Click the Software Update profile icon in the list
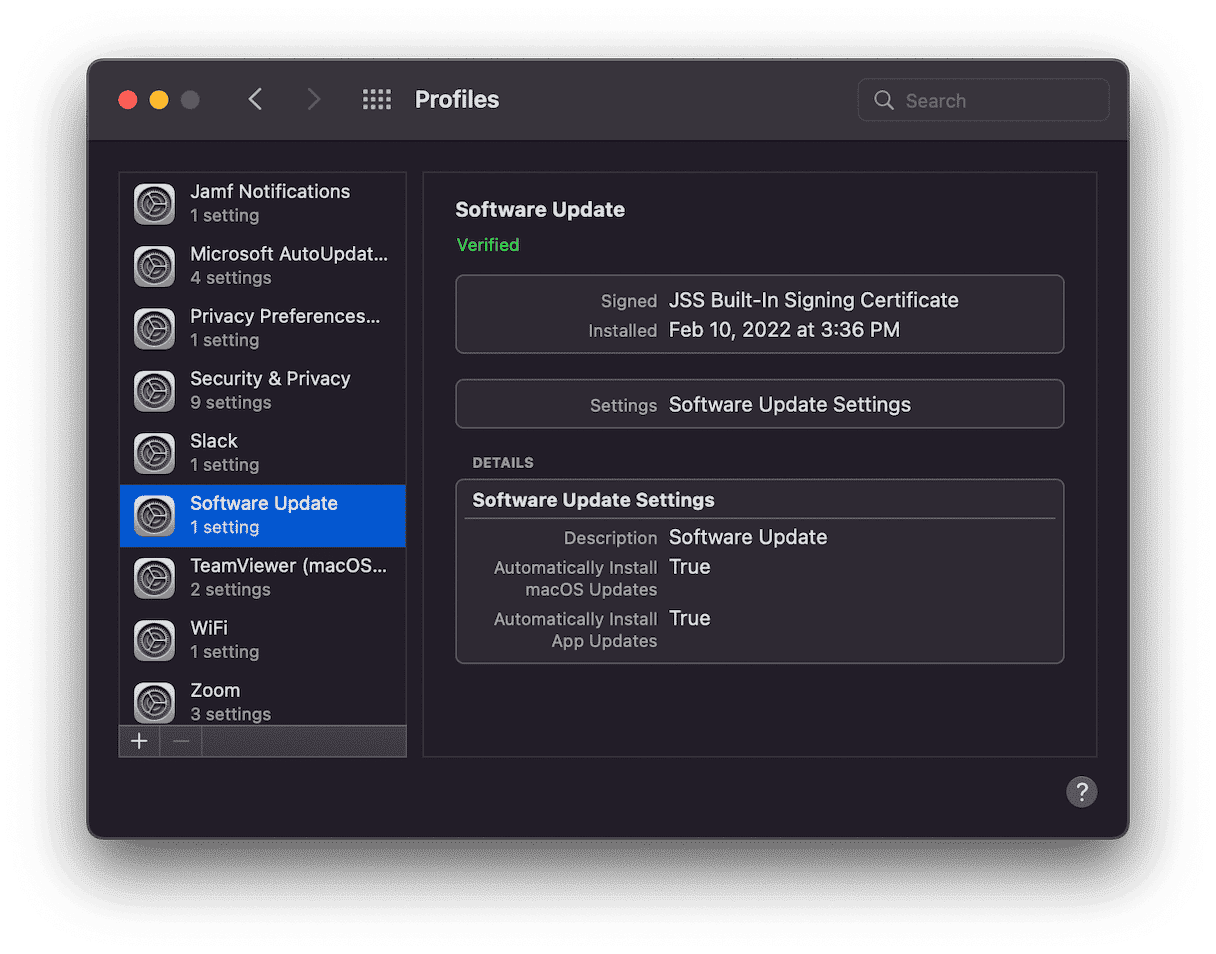This screenshot has height=954, width=1216. tap(154, 515)
